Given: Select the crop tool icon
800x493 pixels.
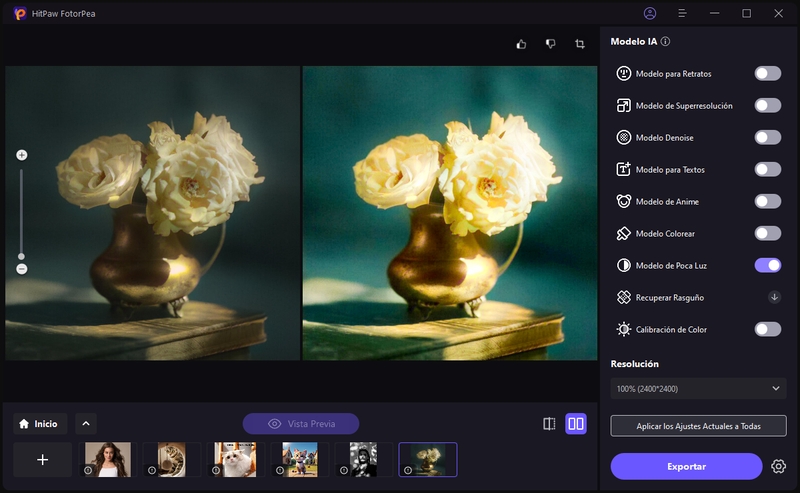Looking at the screenshot, I should [x=580, y=44].
